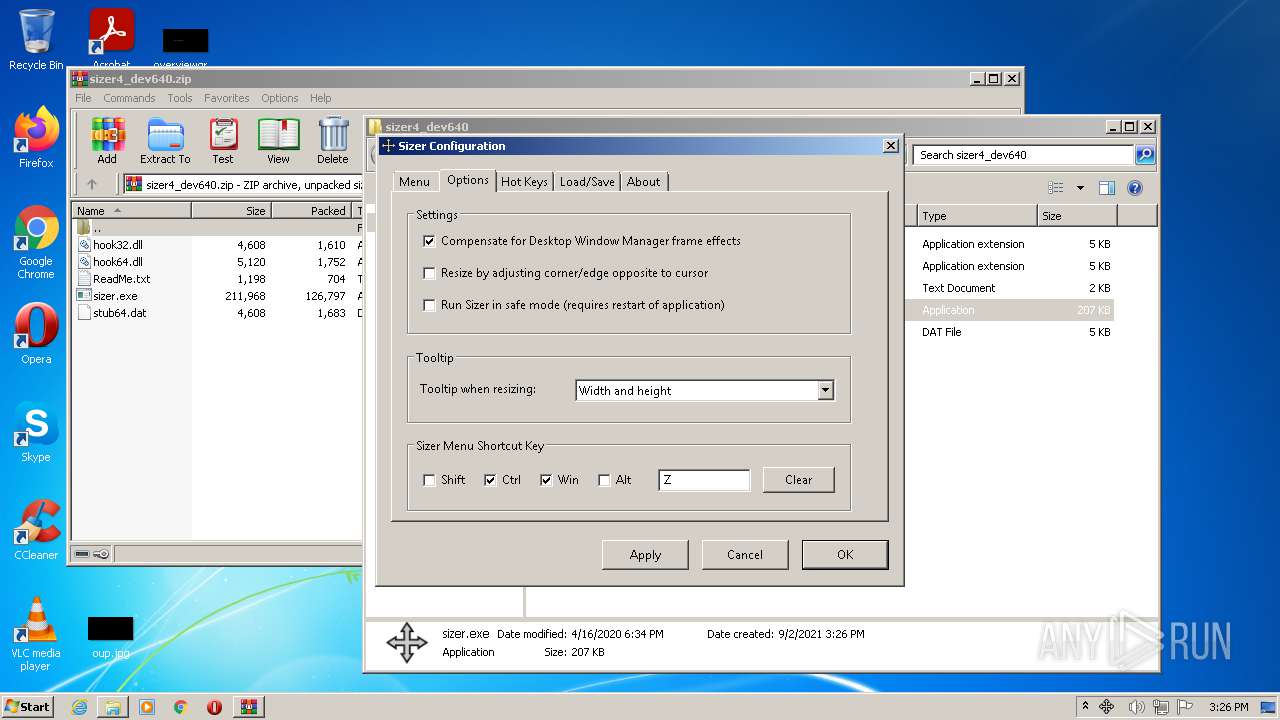This screenshot has width=1280, height=720.
Task: Enable Resize by adjusting corner opposite cursor
Action: tap(430, 273)
